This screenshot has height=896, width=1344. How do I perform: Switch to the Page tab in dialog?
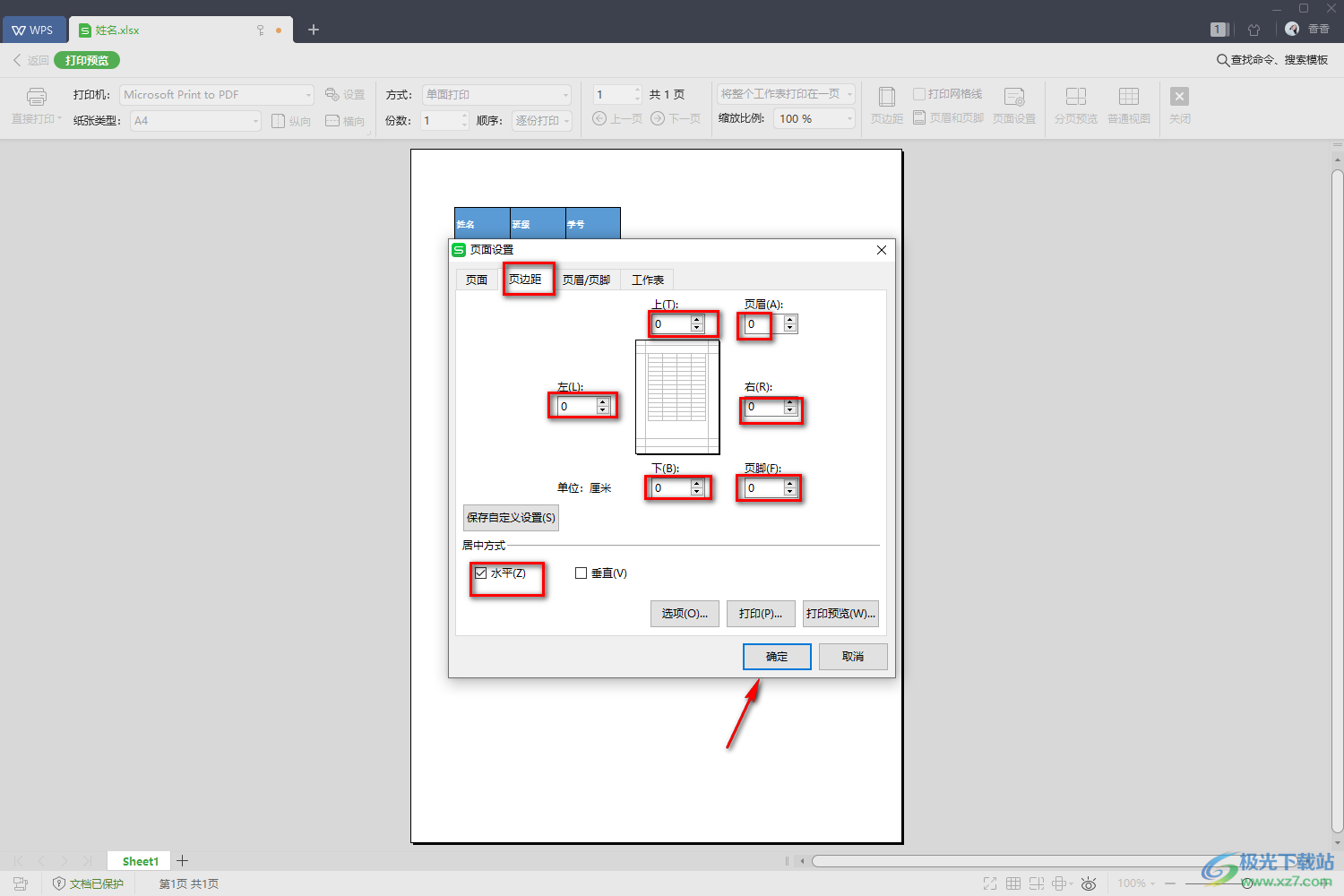tap(477, 280)
